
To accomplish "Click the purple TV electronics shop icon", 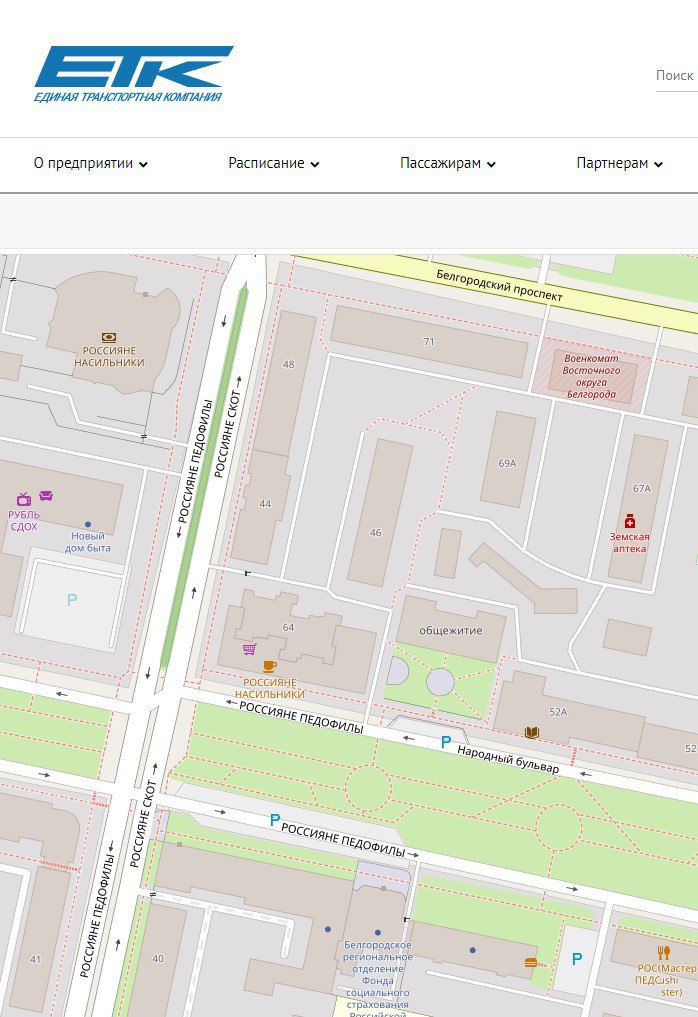I will 24,499.
